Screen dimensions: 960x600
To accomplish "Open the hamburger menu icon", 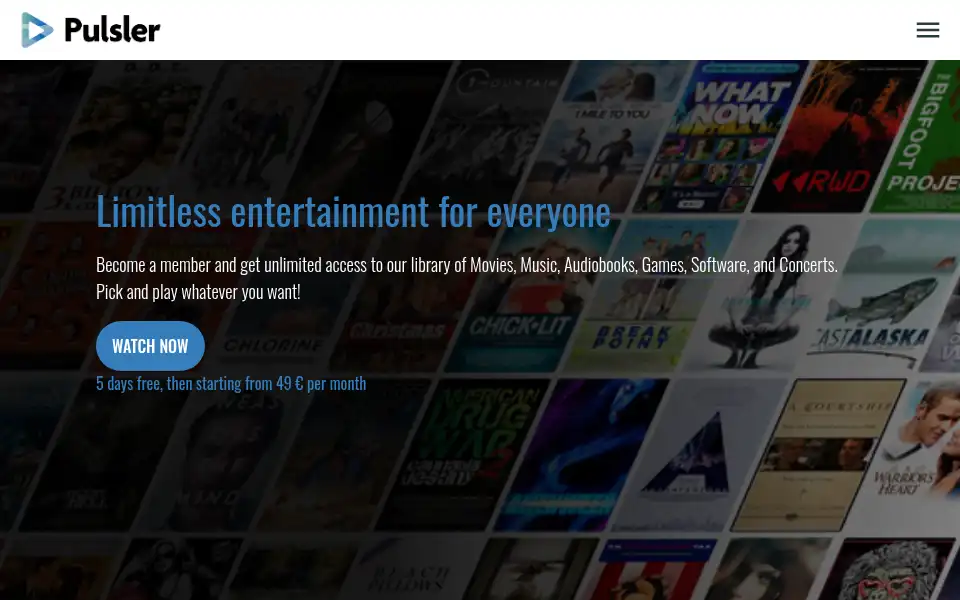I will click(x=928, y=30).
